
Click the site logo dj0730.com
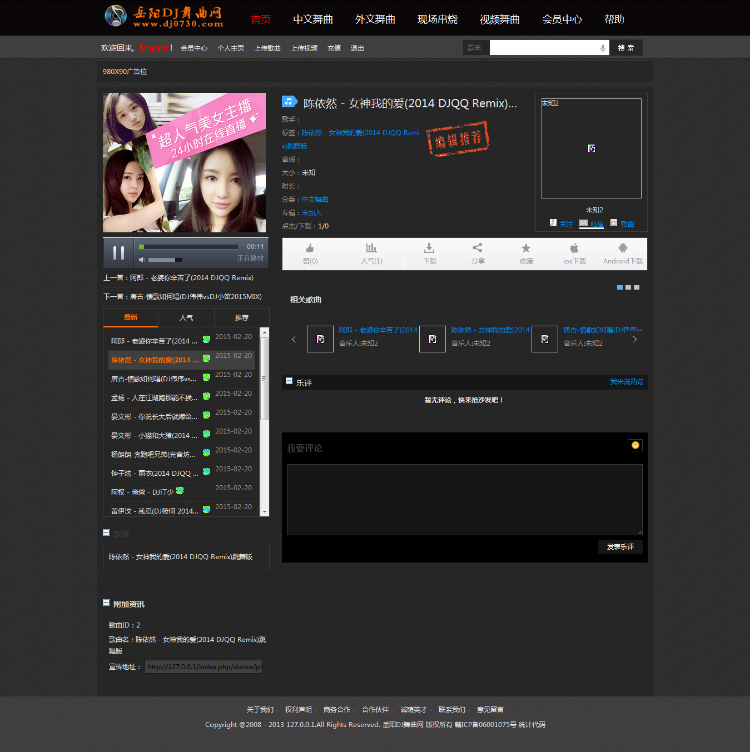[164, 16]
